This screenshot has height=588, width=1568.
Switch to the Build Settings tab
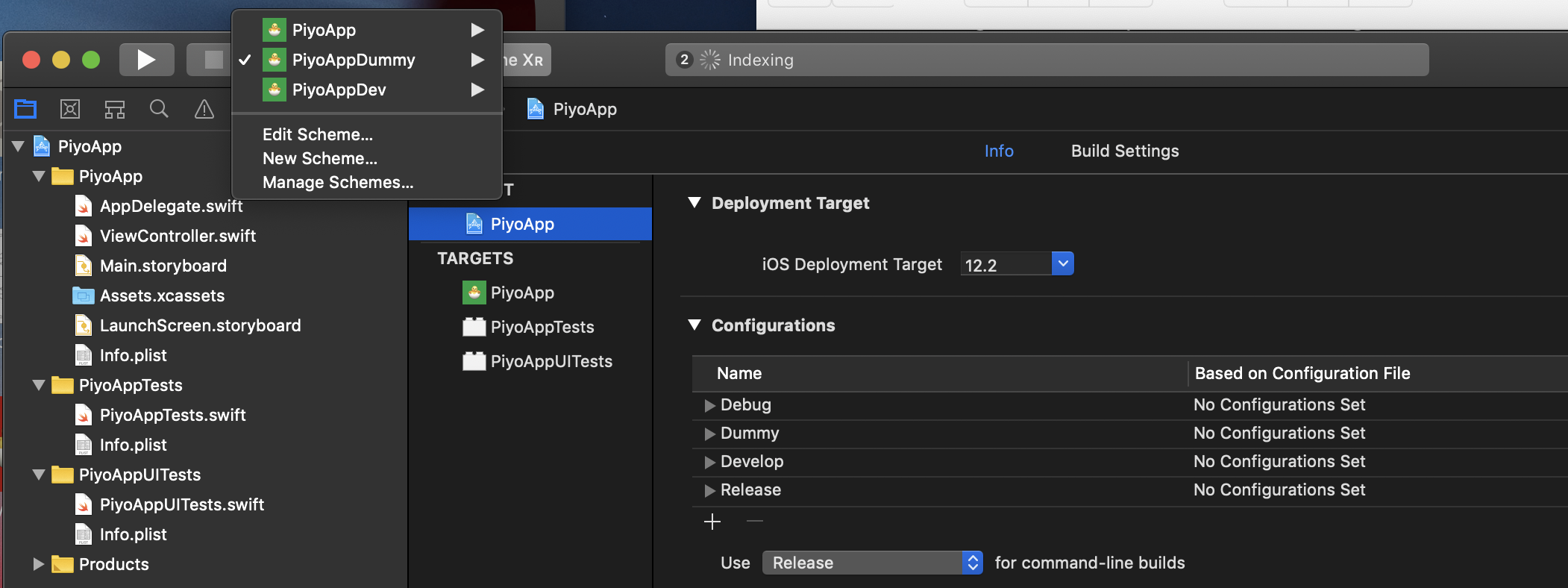click(1125, 151)
